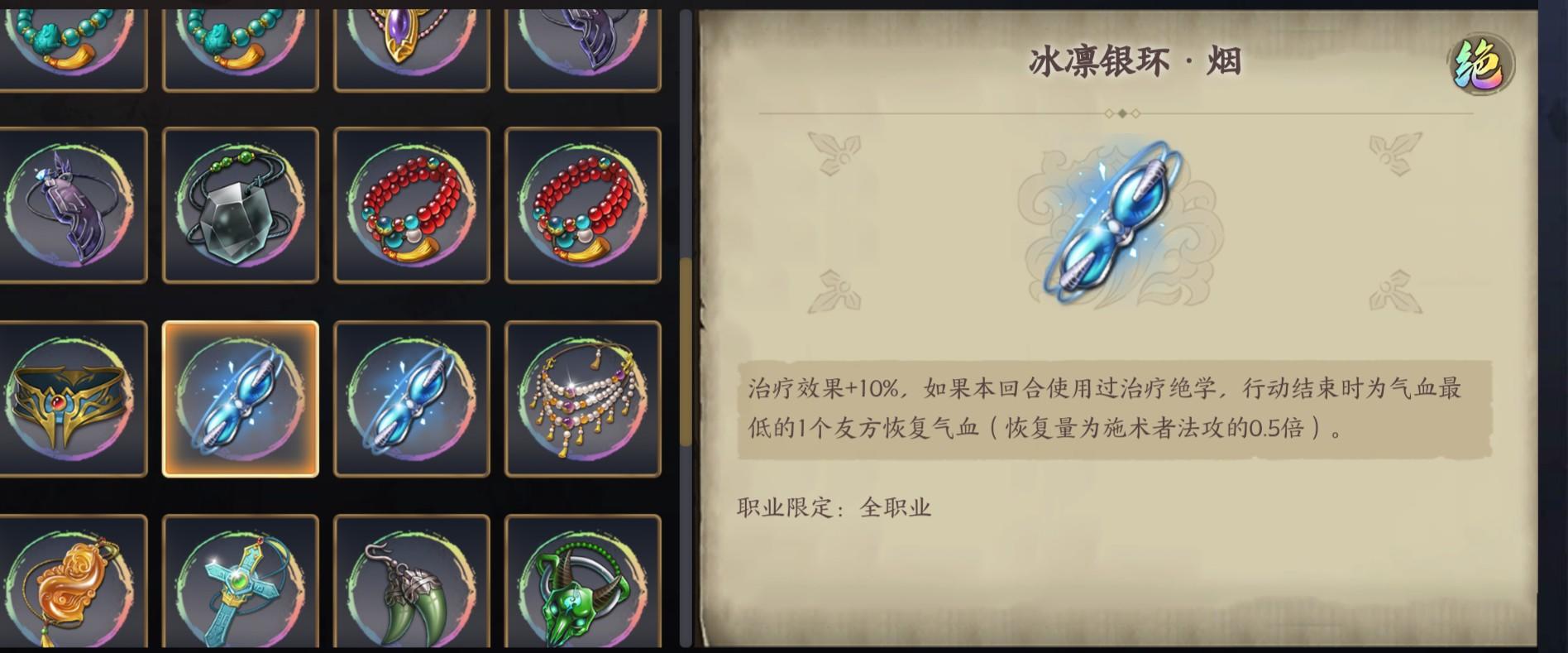The width and height of the screenshot is (1568, 653).
Task: Click the healing effect description text box
Action: click(x=1114, y=409)
